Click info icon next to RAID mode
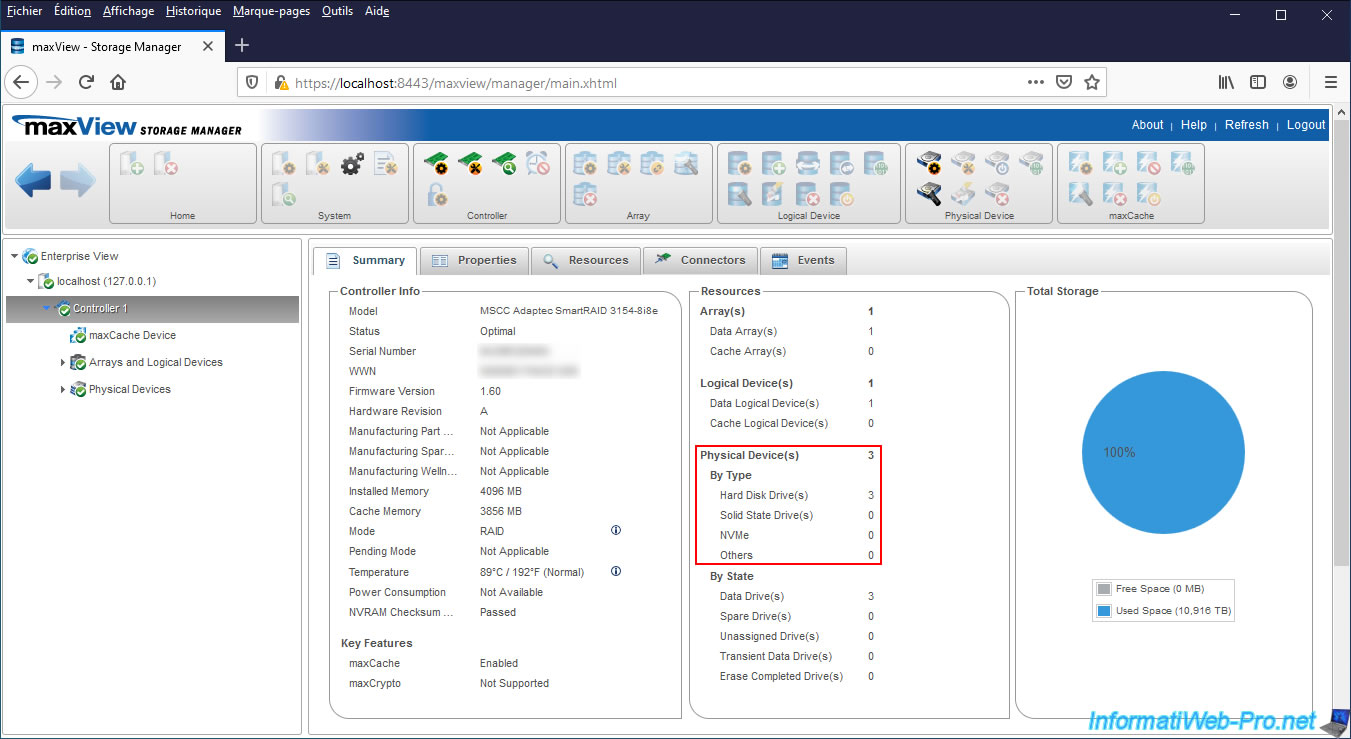1351x739 pixels. tap(616, 531)
